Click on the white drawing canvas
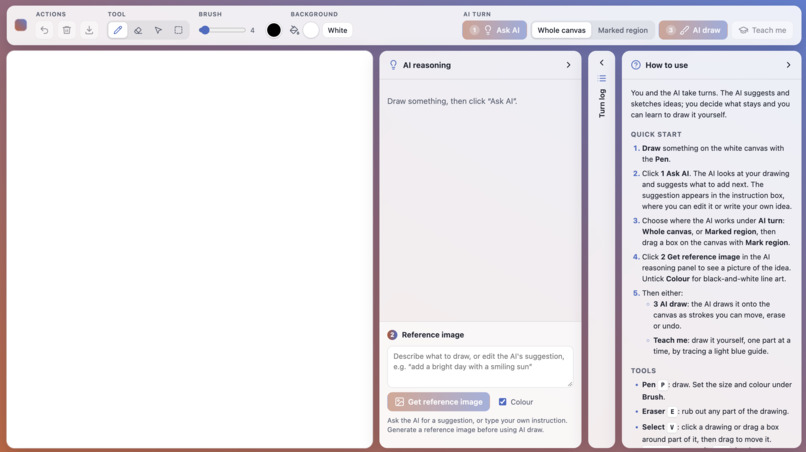 [190, 249]
